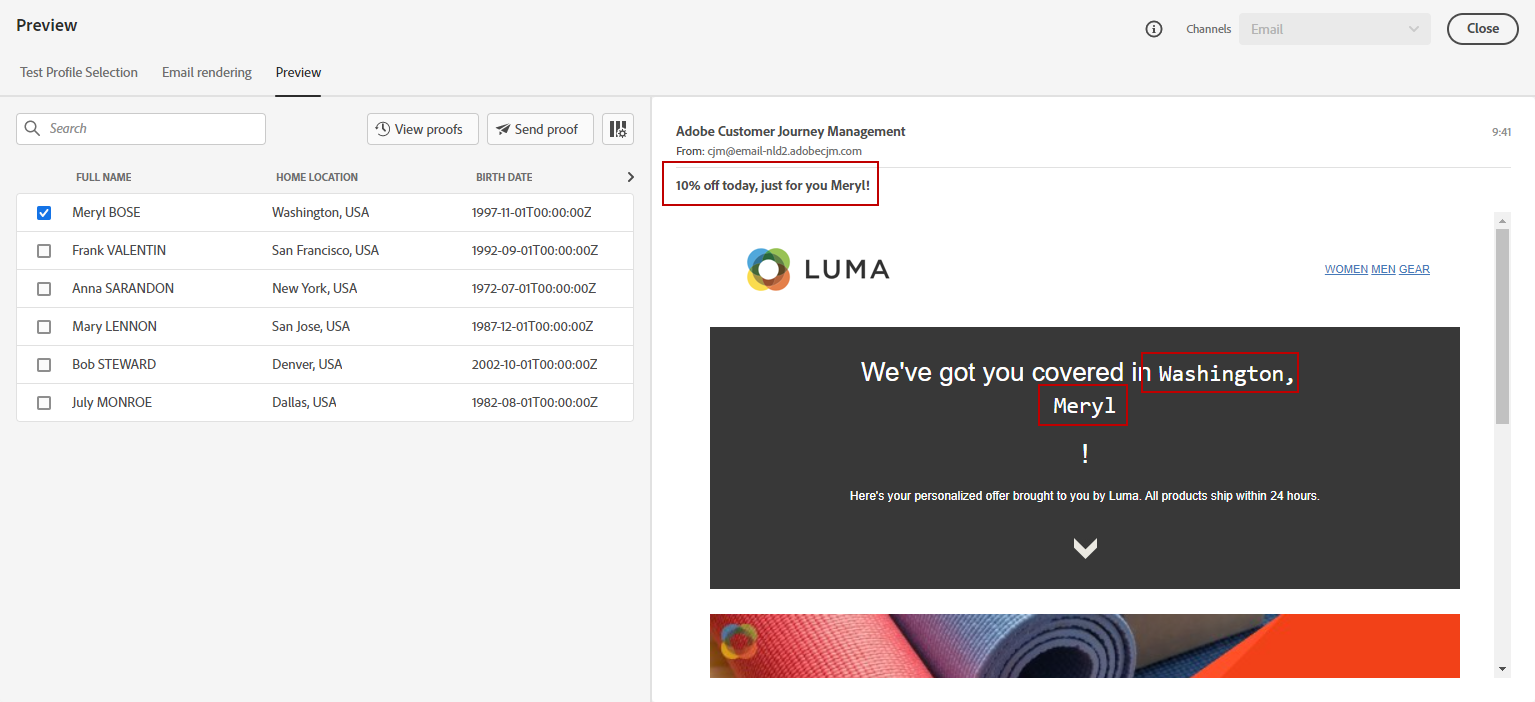
Task: Open the column configuration icon
Action: [x=618, y=129]
